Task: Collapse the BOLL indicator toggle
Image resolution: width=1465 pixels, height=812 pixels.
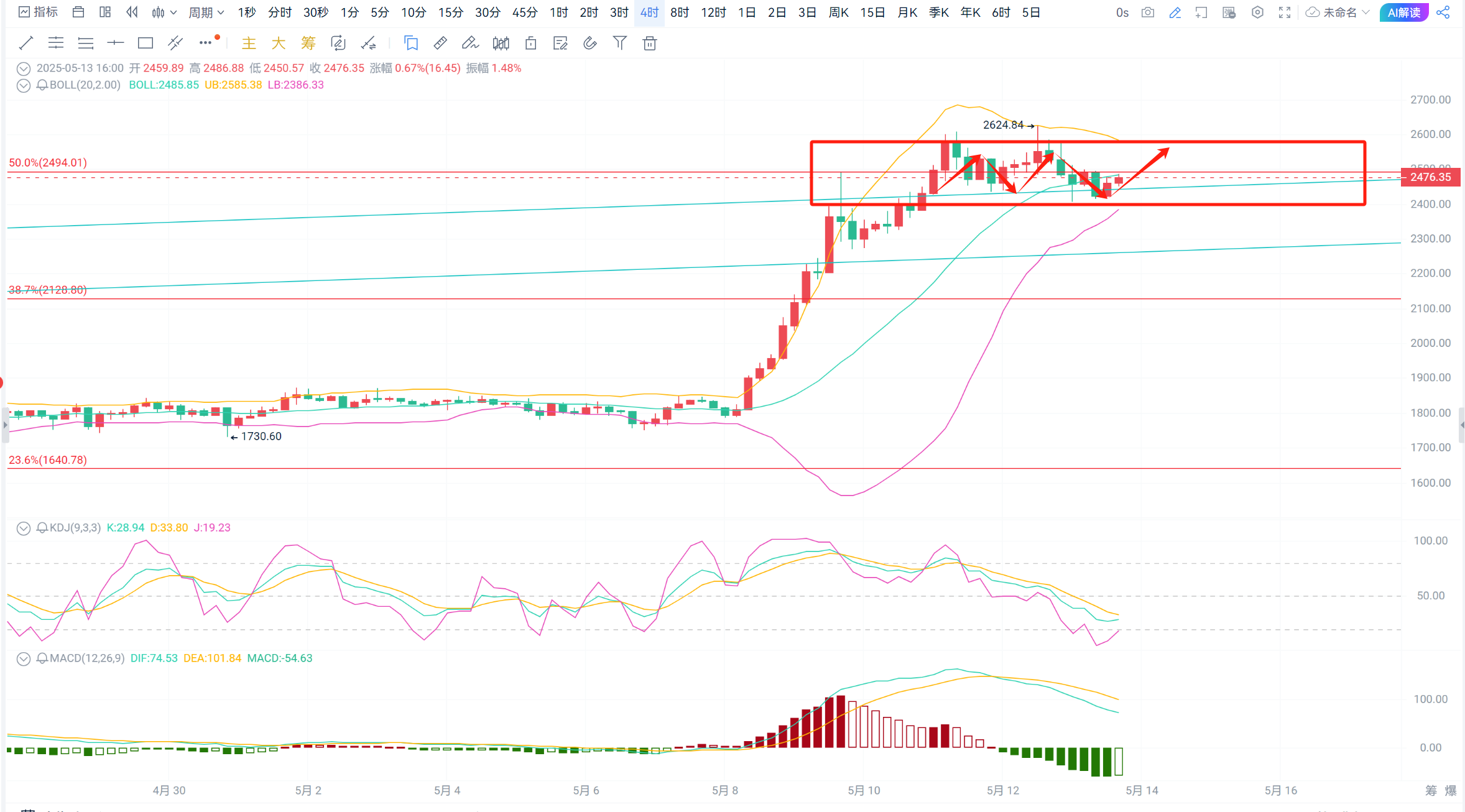Action: pyautogui.click(x=24, y=85)
